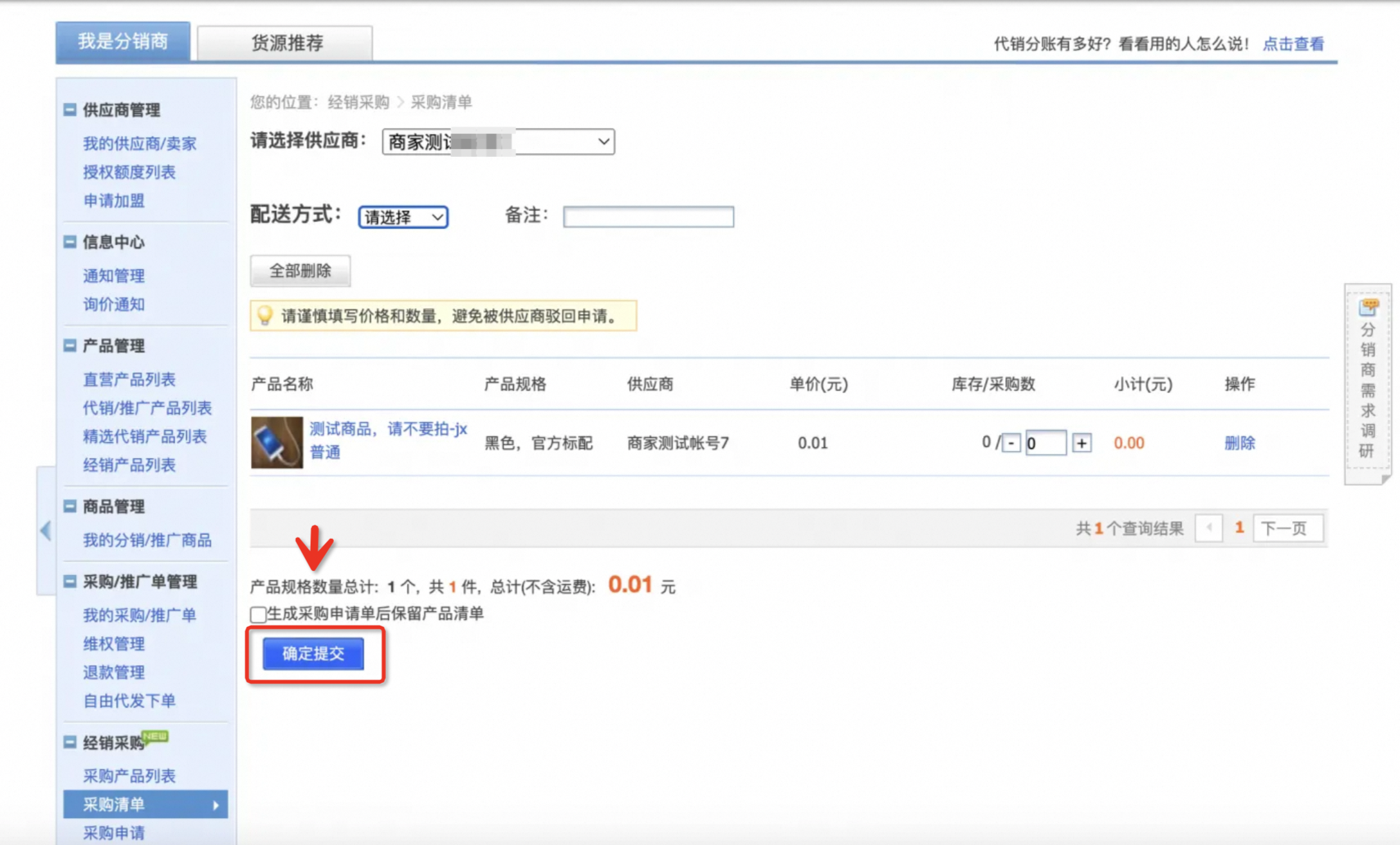Open 维权管理 in sidebar
This screenshot has width=1400, height=845.
pyautogui.click(x=114, y=644)
